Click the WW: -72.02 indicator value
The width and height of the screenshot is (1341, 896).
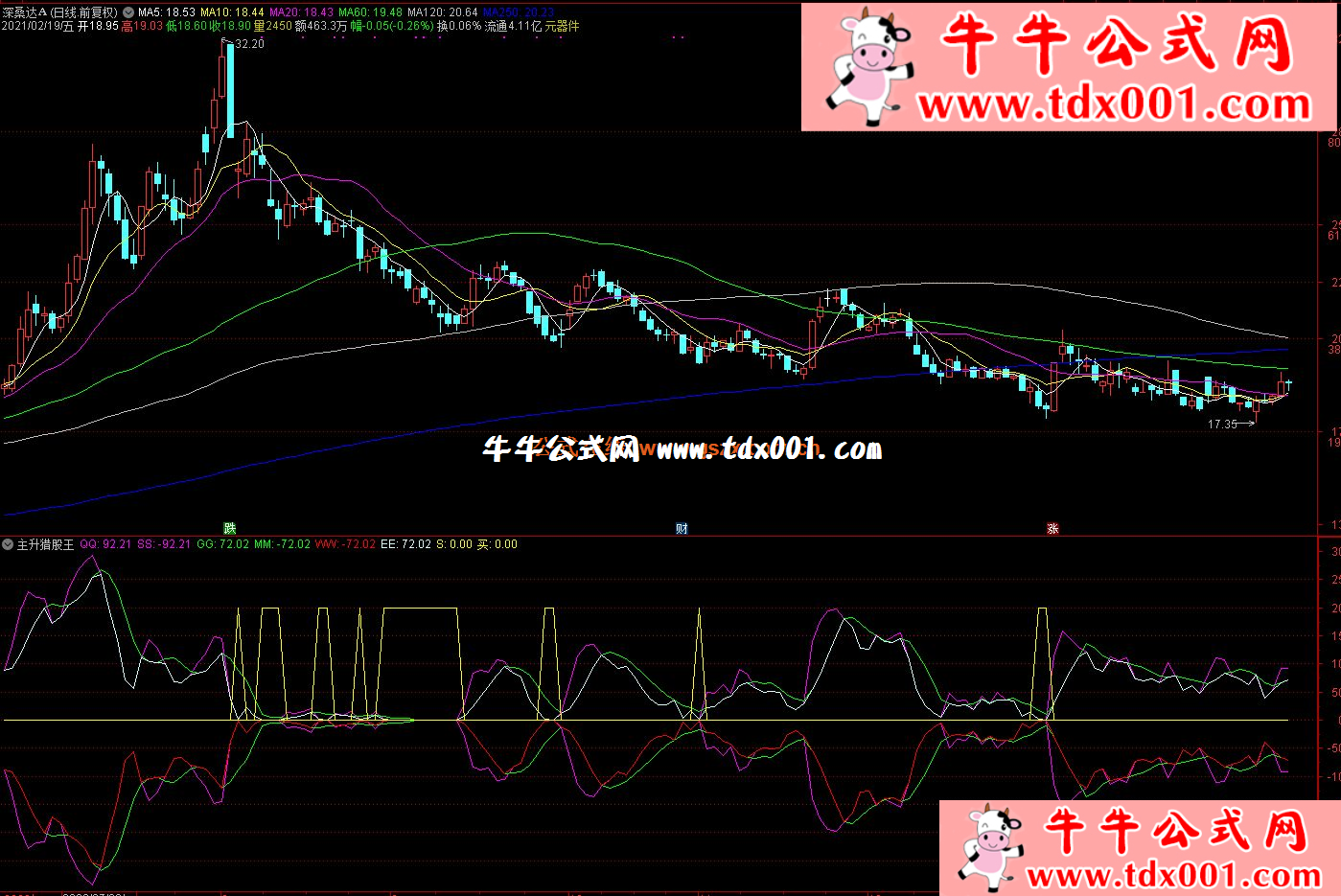(345, 544)
